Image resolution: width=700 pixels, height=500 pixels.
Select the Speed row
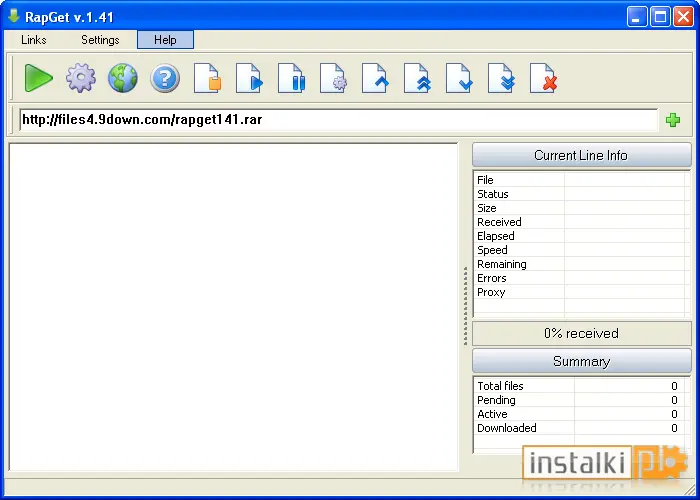pyautogui.click(x=580, y=250)
